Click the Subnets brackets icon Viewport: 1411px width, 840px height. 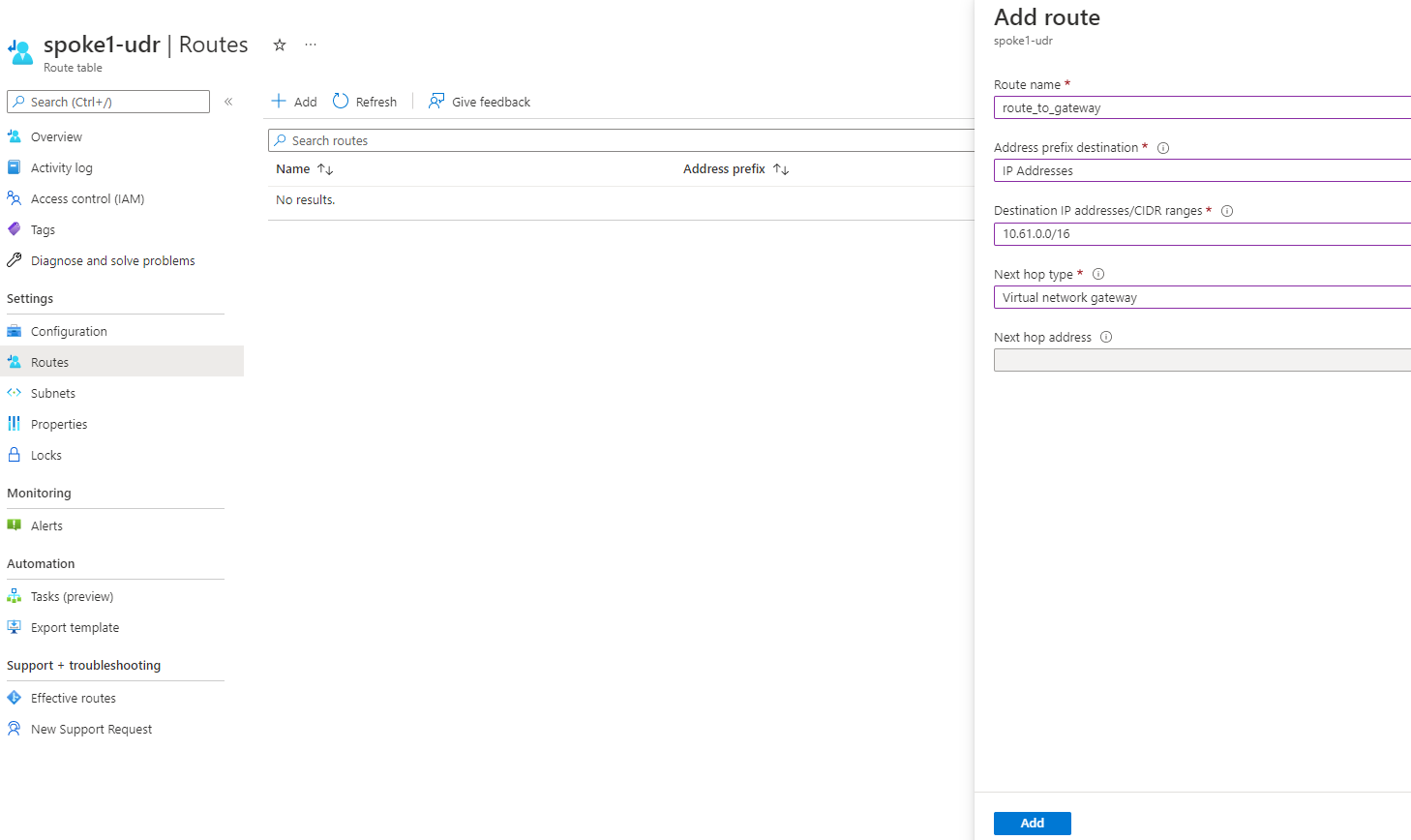coord(15,393)
